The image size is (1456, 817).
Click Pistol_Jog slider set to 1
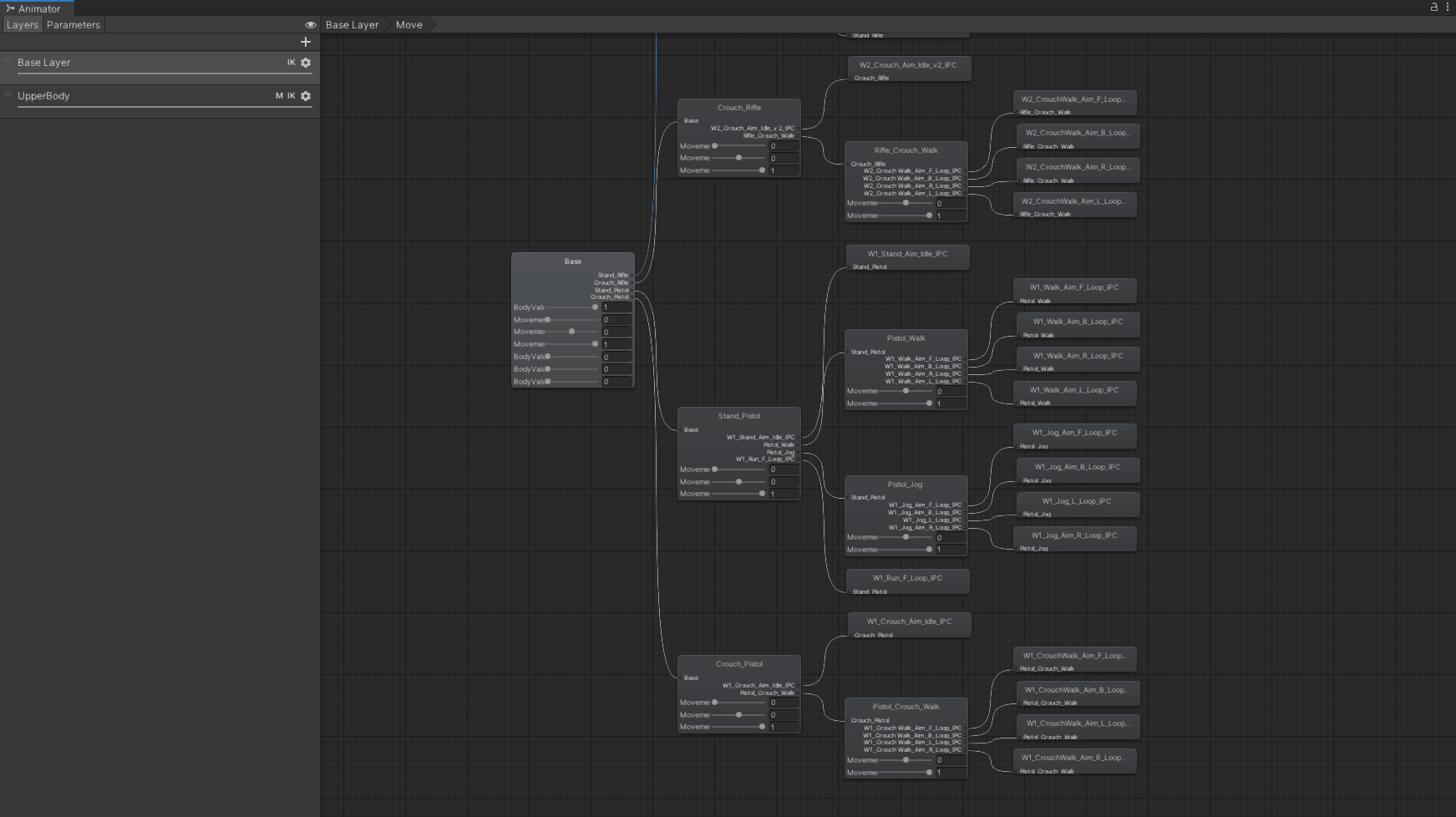pos(905,550)
